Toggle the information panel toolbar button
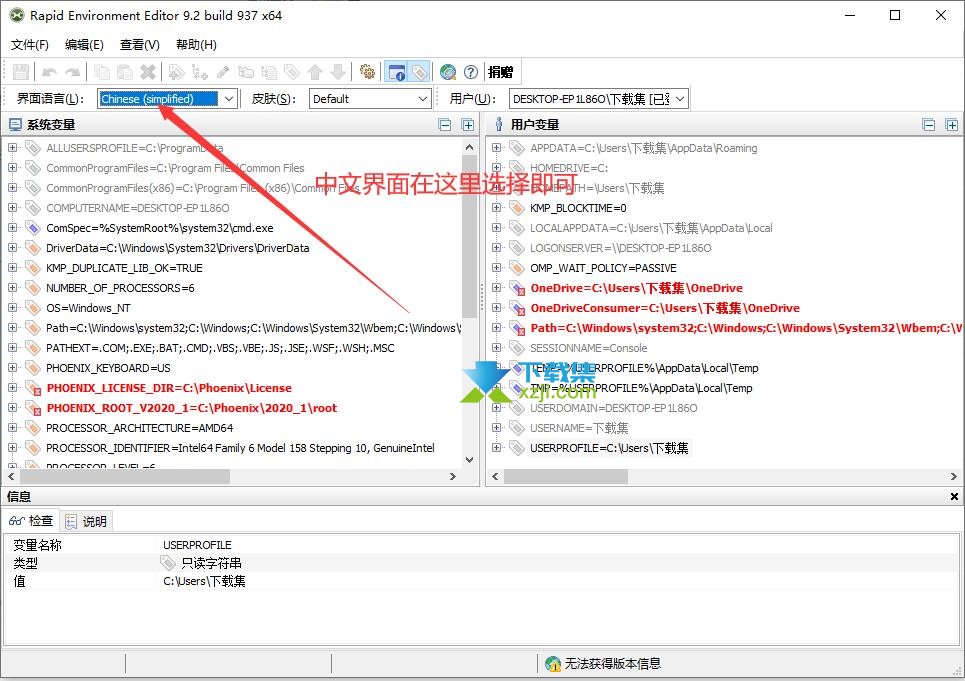Viewport: 965px width, 681px height. 396,72
